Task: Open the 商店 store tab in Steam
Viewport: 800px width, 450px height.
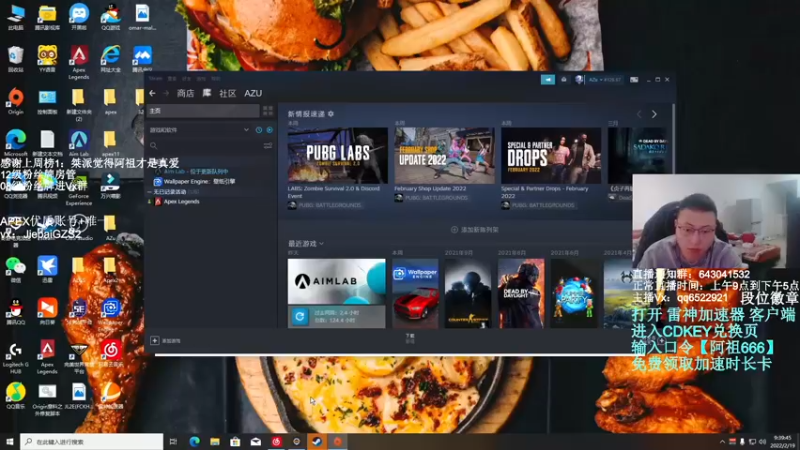Action: 185,93
